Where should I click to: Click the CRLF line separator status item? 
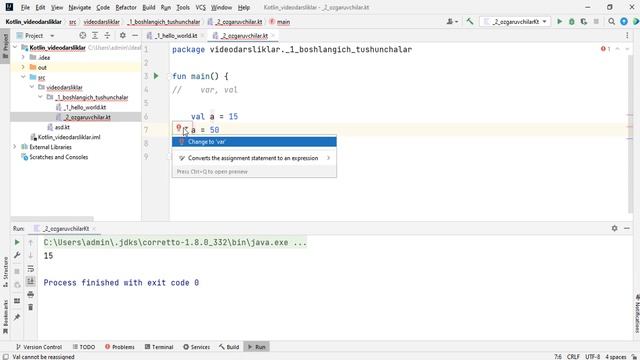coord(573,356)
